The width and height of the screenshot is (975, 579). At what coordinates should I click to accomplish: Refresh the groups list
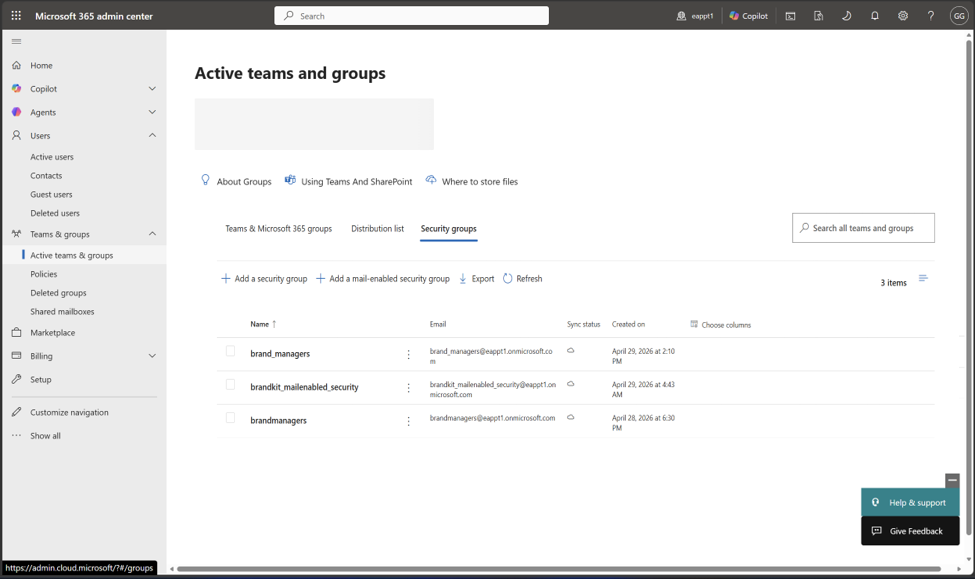click(522, 279)
